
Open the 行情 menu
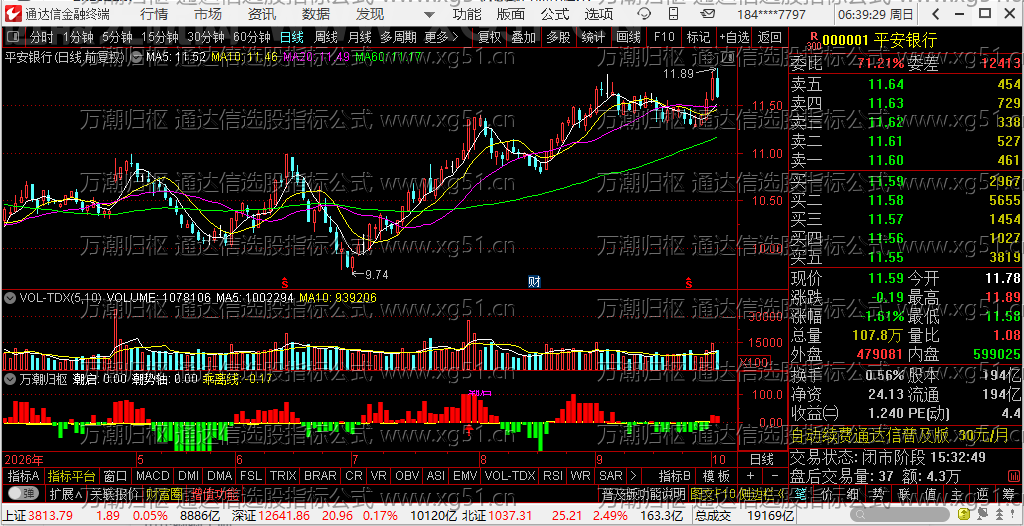pyautogui.click(x=153, y=14)
